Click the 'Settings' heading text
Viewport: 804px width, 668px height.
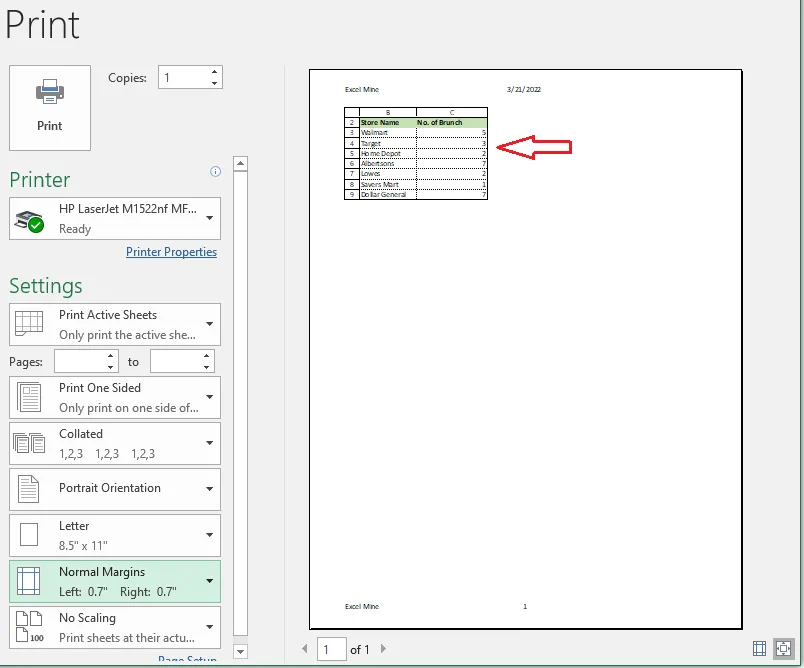46,286
